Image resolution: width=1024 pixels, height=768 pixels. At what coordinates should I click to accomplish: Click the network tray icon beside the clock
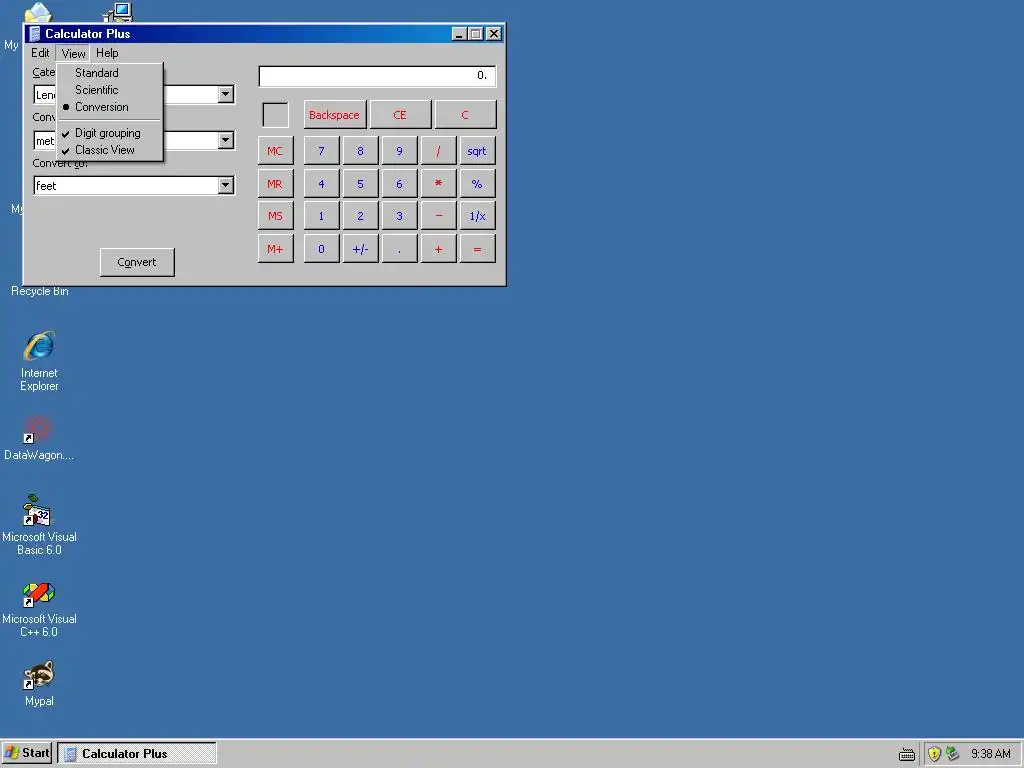(952, 754)
